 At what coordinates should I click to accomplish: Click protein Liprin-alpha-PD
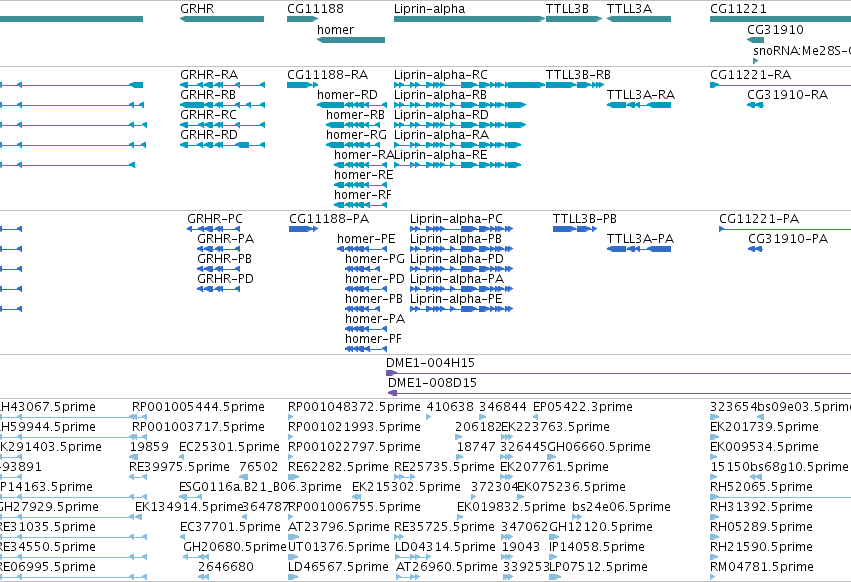[461, 269]
